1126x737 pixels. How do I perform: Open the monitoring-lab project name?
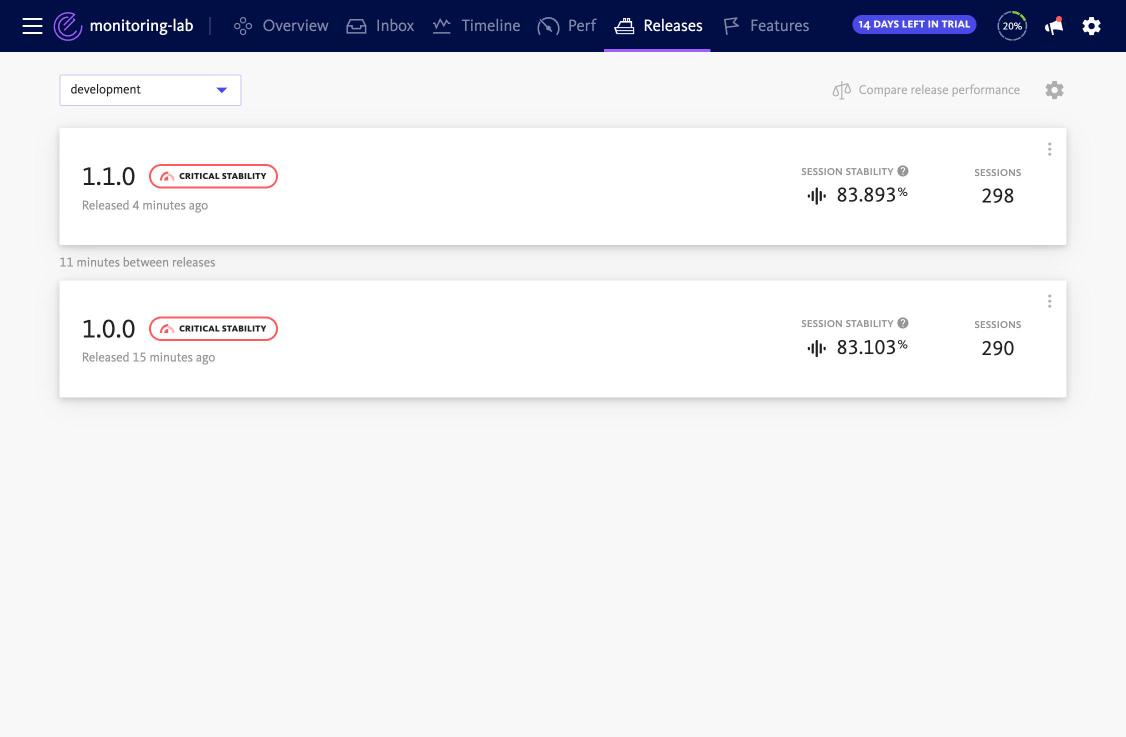pyautogui.click(x=141, y=26)
